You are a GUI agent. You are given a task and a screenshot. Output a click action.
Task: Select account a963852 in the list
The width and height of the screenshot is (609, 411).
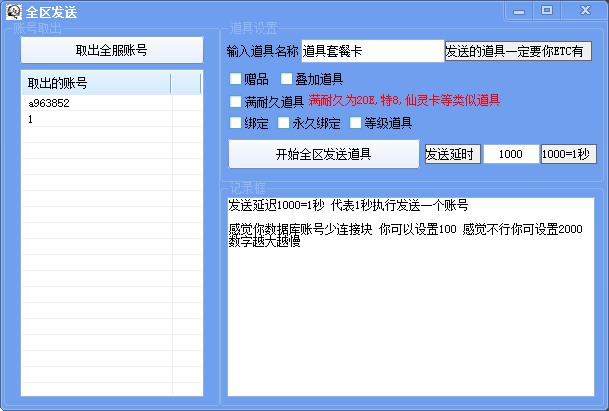pyautogui.click(x=49, y=103)
